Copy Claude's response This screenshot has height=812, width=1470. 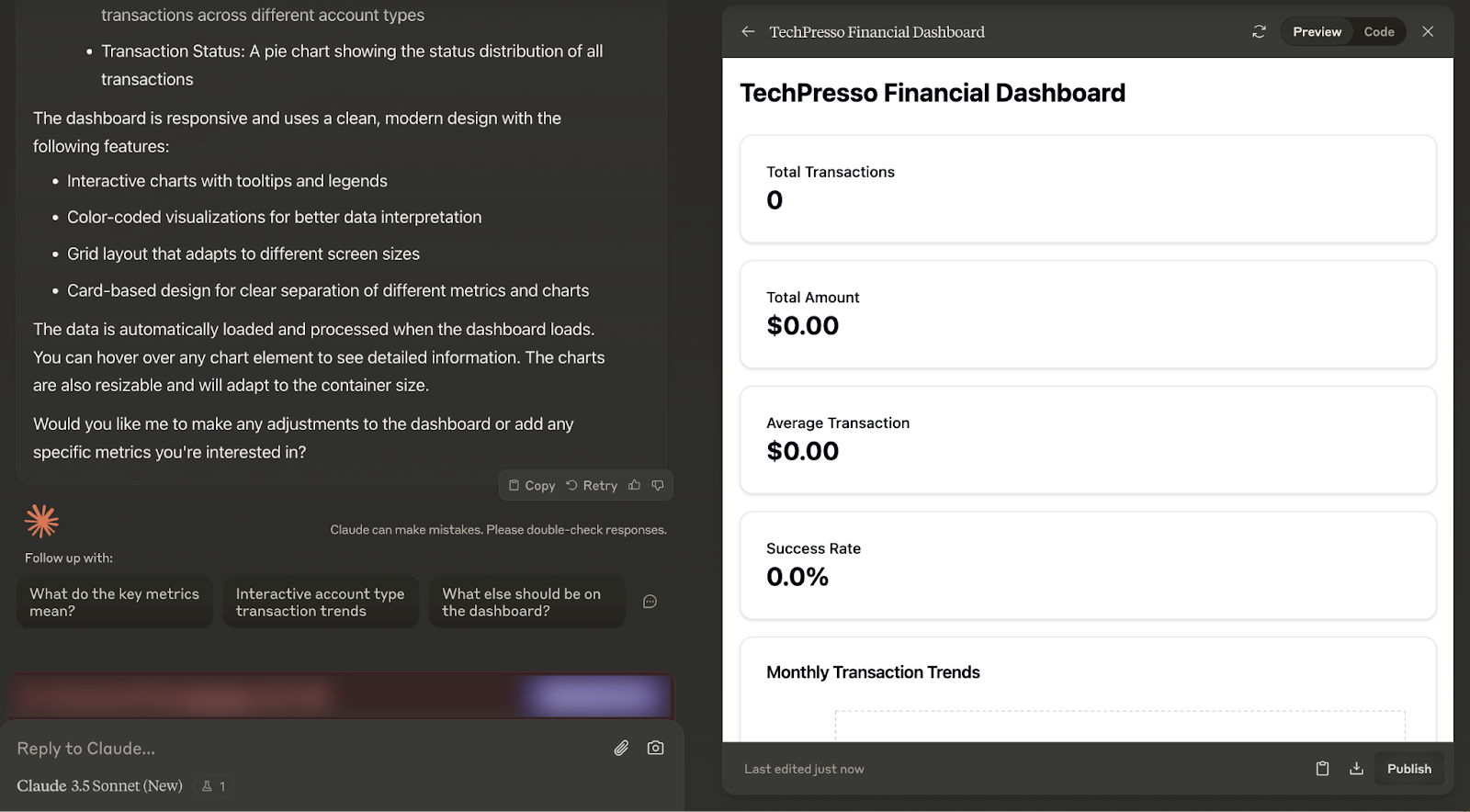coord(532,486)
